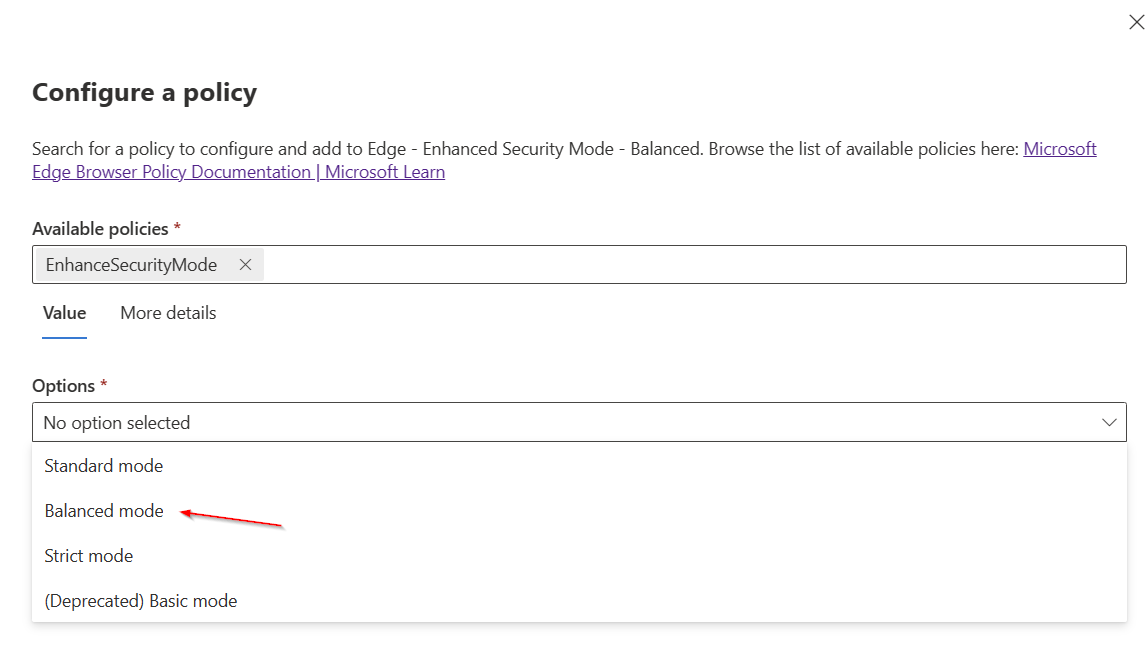The width and height of the screenshot is (1145, 660).
Task: Select the EnhanceSecurityMode chip label
Action: point(131,265)
